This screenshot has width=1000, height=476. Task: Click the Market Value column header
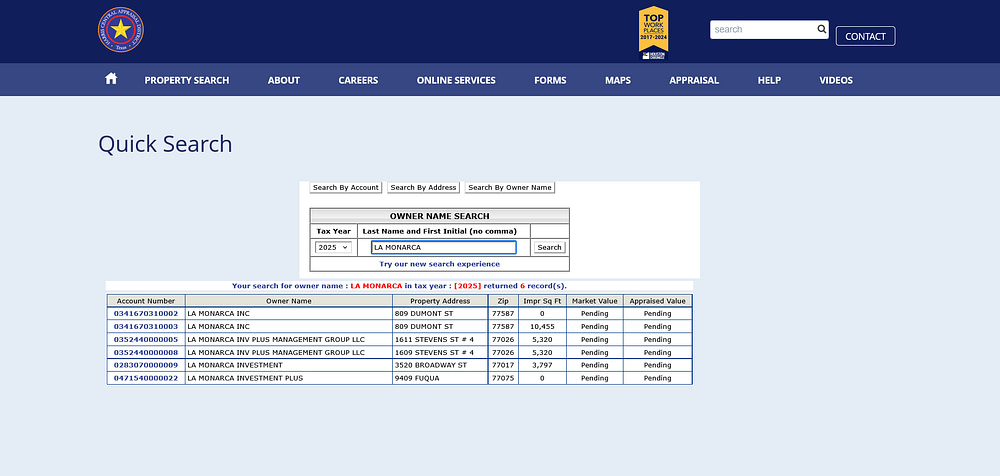595,301
